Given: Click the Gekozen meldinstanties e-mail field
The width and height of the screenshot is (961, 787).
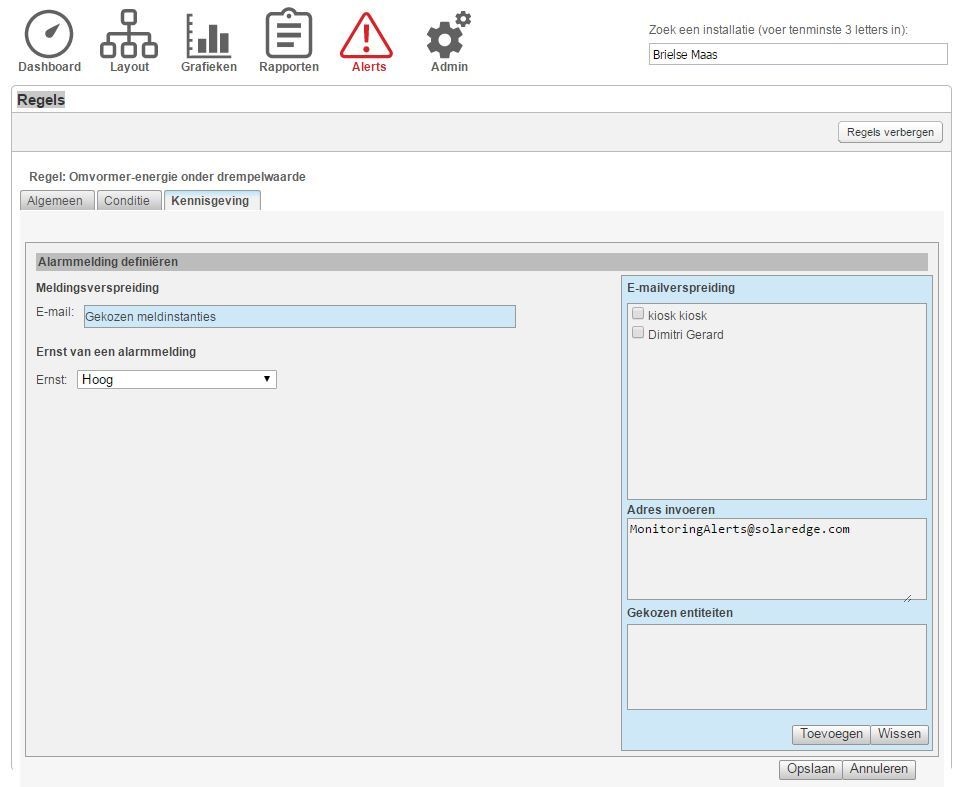Looking at the screenshot, I should tap(300, 316).
